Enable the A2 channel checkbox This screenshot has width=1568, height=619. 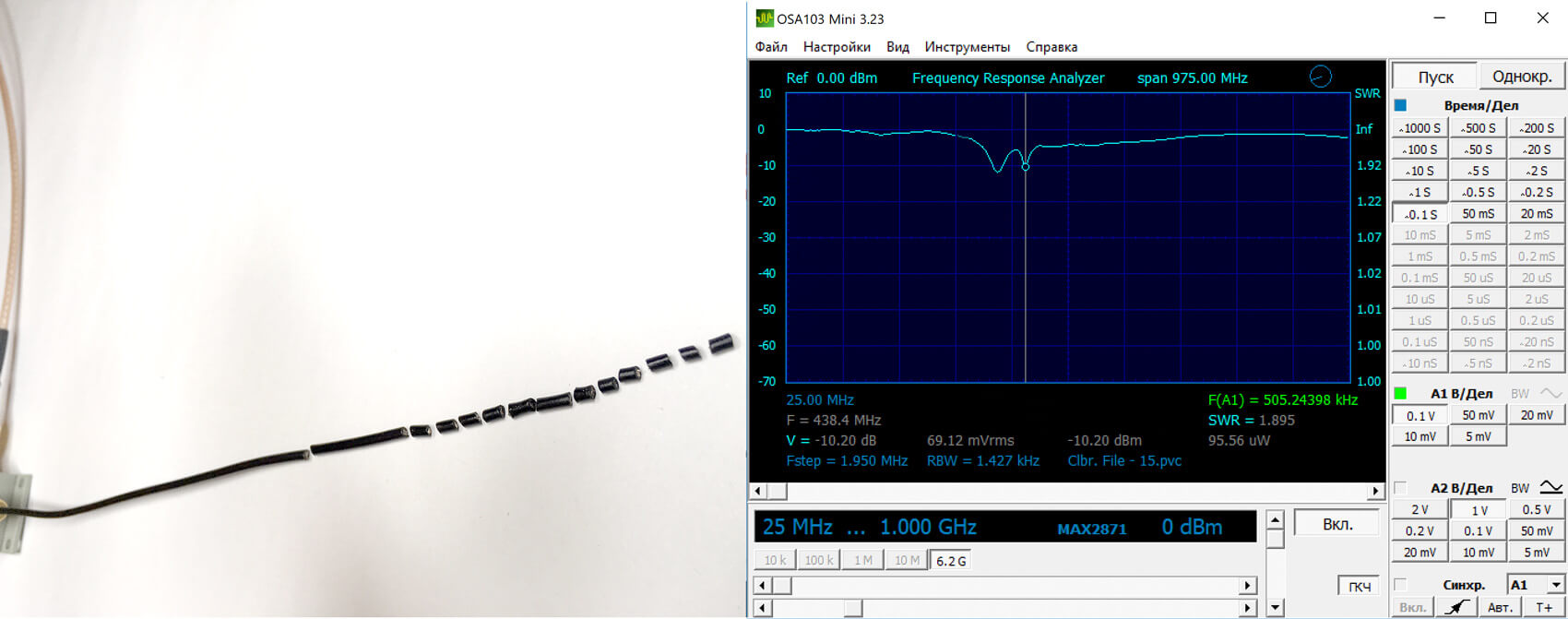pos(1400,488)
